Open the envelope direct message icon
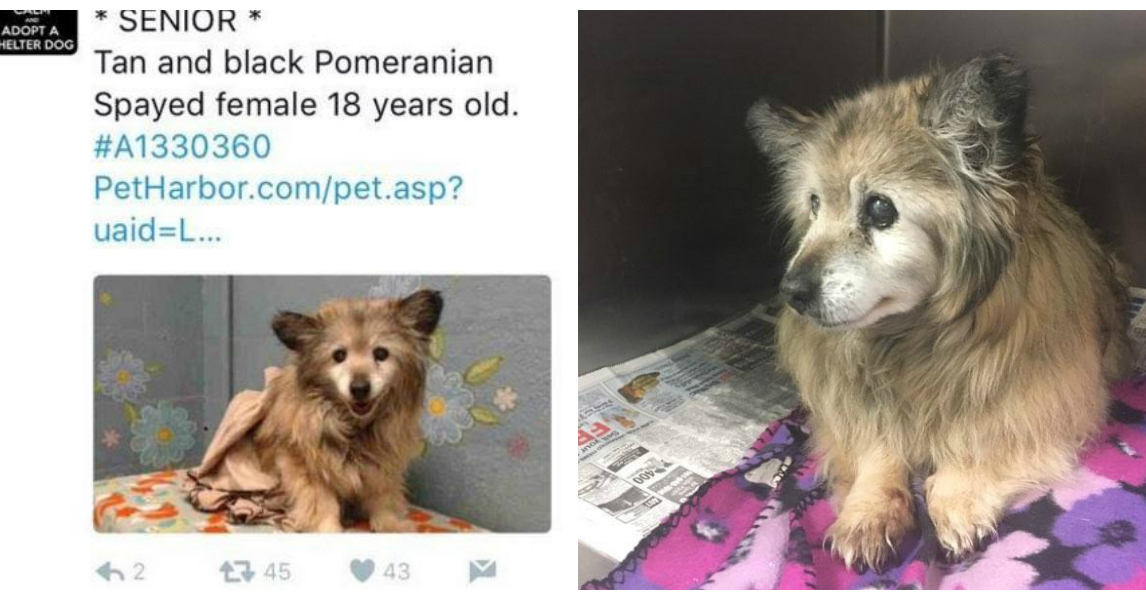The image size is (1146, 600). pyautogui.click(x=482, y=571)
